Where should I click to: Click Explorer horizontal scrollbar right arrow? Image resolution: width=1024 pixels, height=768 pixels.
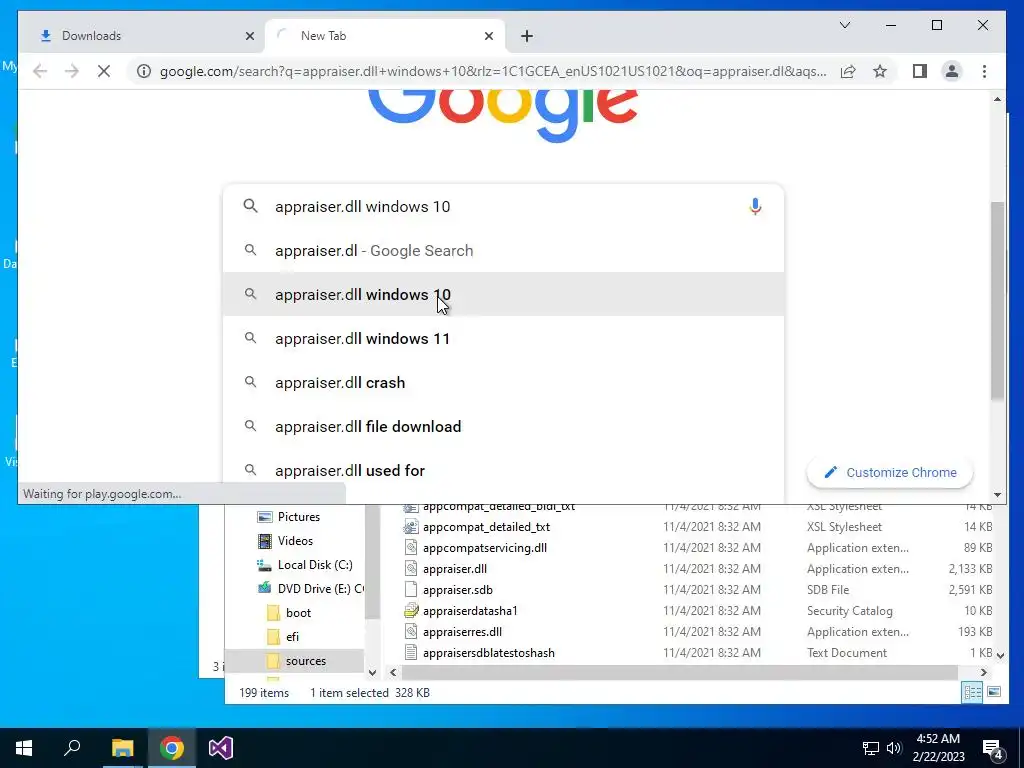click(984, 672)
